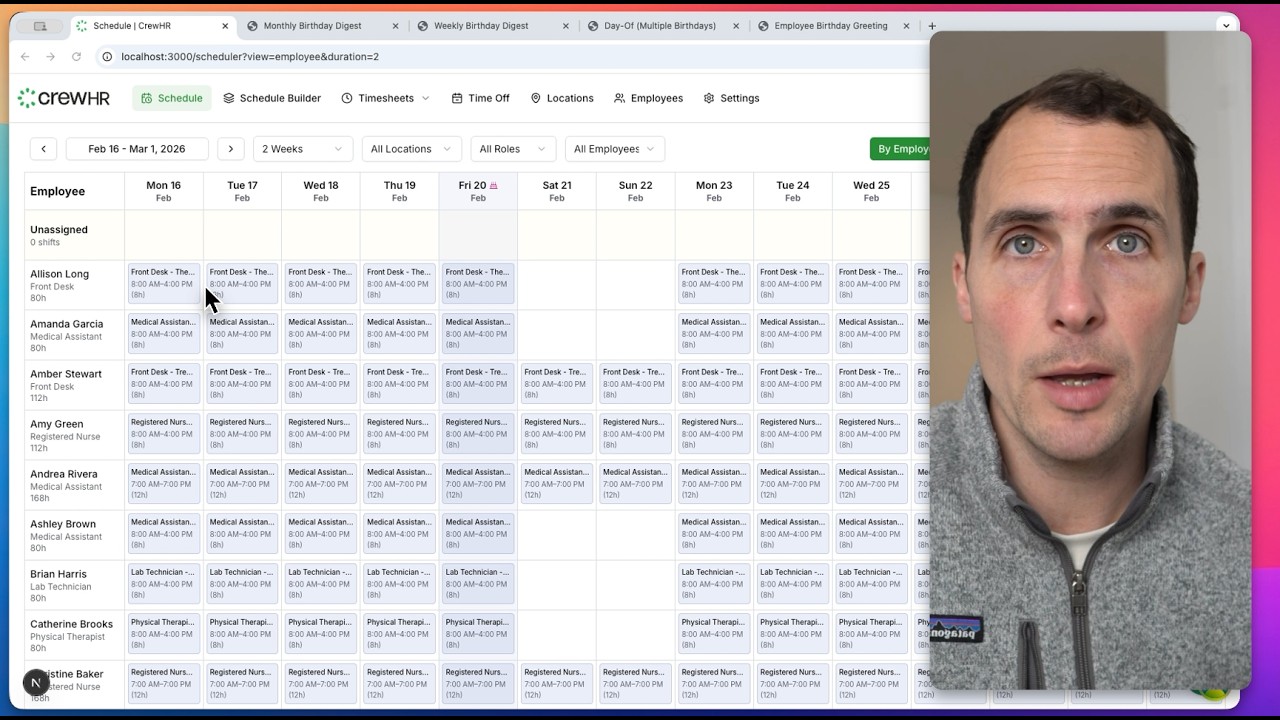Go to Time Off page
This screenshot has height=720, width=1280.
(481, 98)
